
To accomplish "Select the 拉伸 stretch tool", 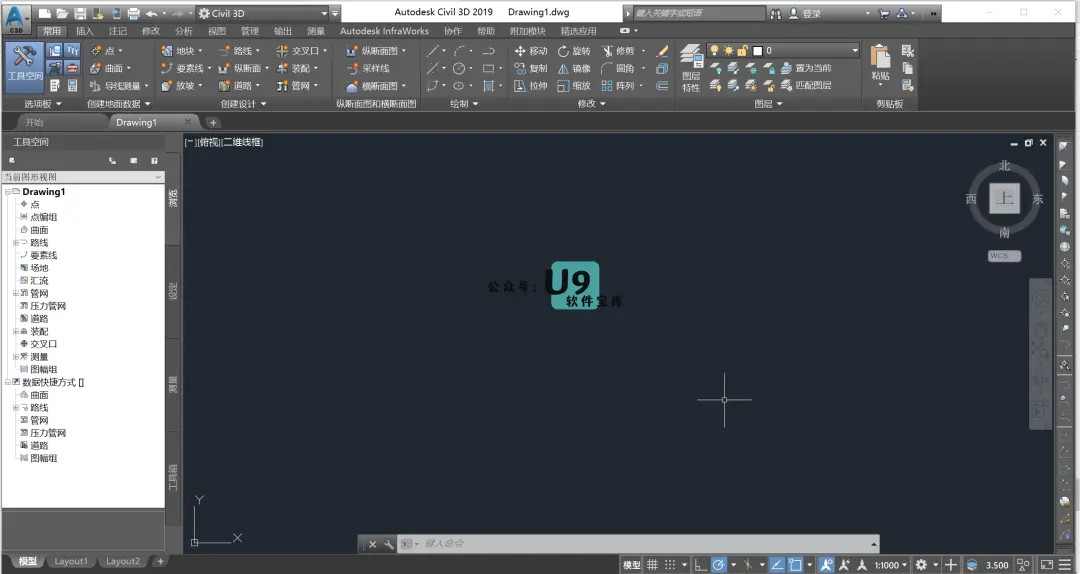I will point(530,85).
